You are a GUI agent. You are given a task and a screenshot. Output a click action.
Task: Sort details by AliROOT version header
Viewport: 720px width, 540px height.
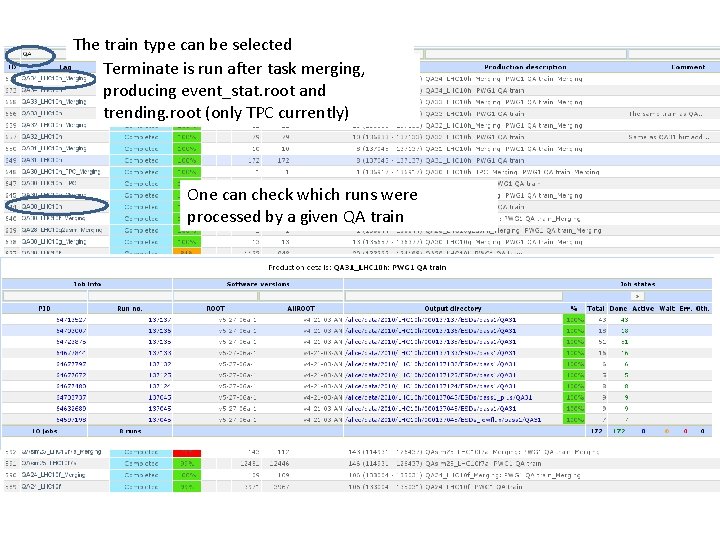coord(301,309)
